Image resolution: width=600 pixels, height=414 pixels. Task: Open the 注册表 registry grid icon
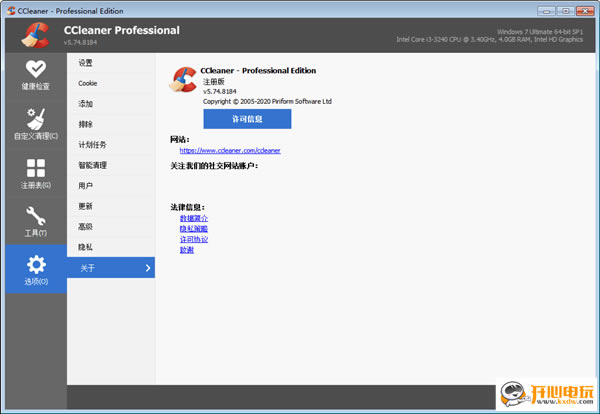36,168
